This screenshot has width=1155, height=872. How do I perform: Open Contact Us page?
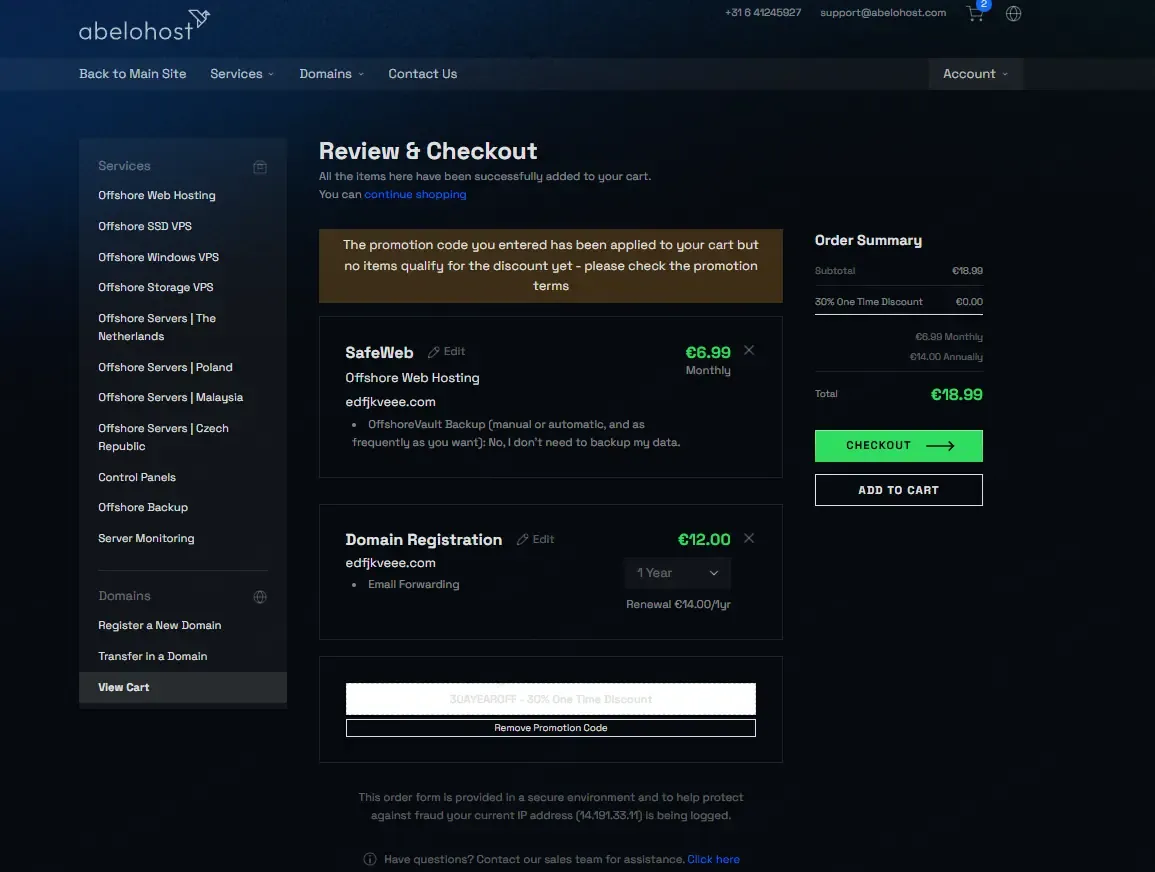point(423,74)
